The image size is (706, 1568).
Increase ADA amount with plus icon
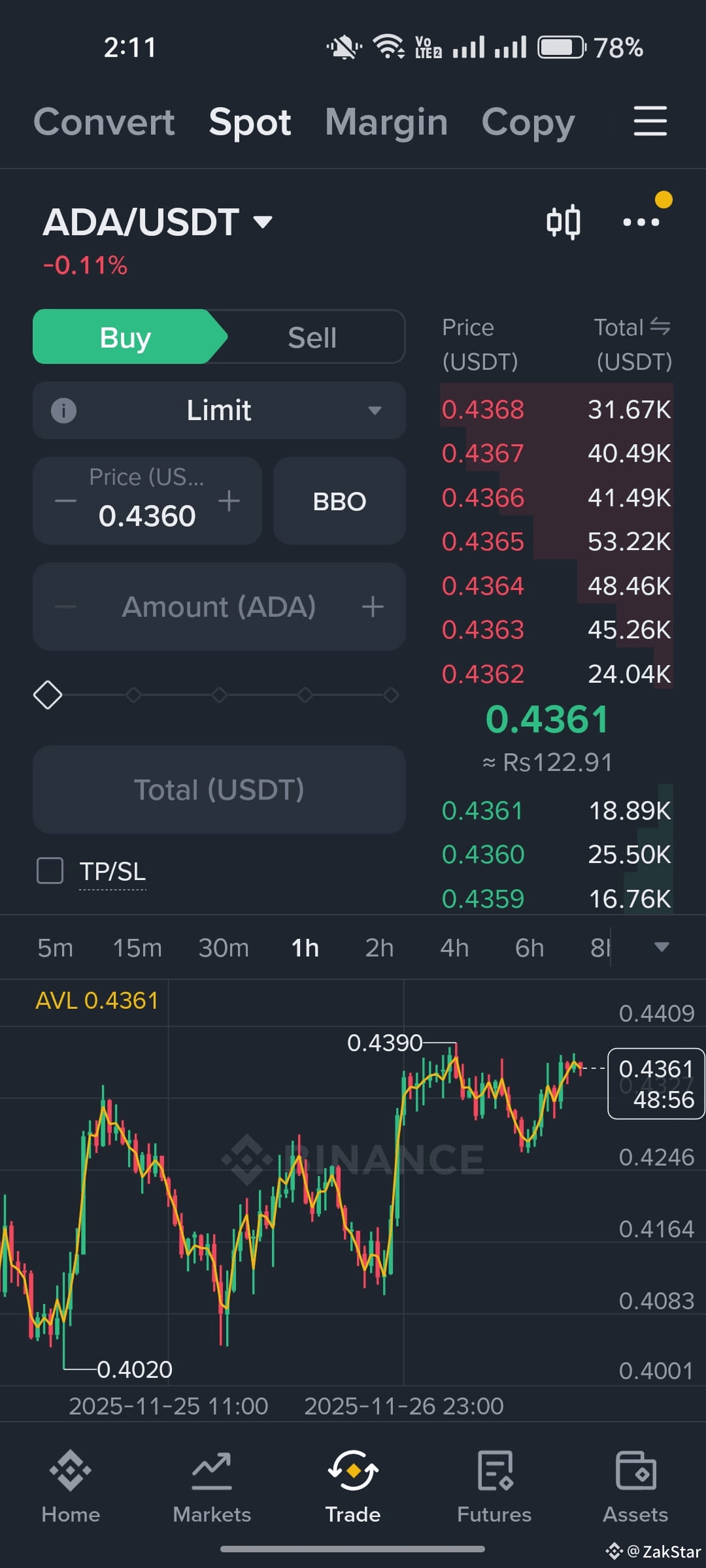click(x=373, y=607)
